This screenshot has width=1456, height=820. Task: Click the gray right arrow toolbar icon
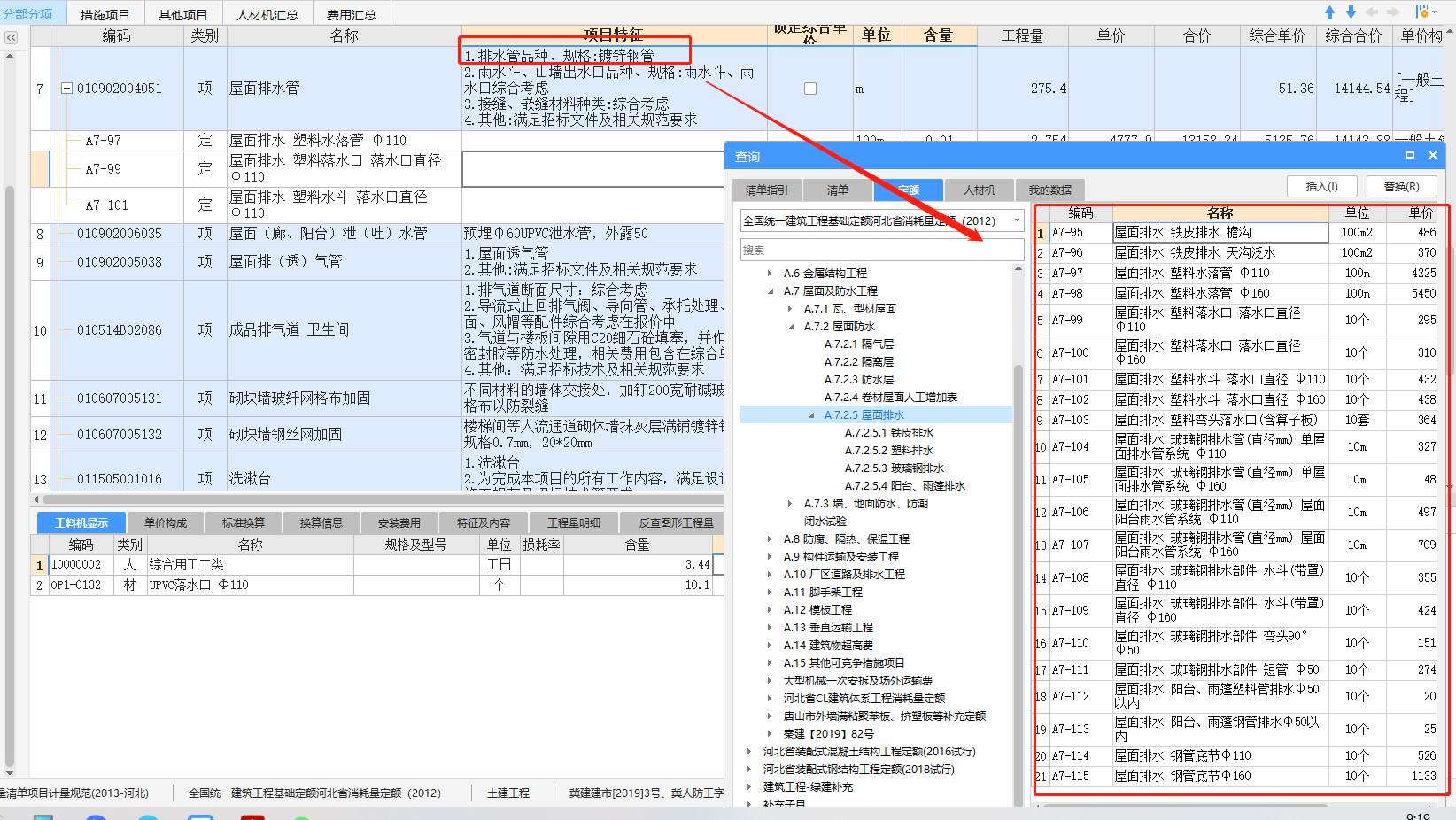(1394, 12)
